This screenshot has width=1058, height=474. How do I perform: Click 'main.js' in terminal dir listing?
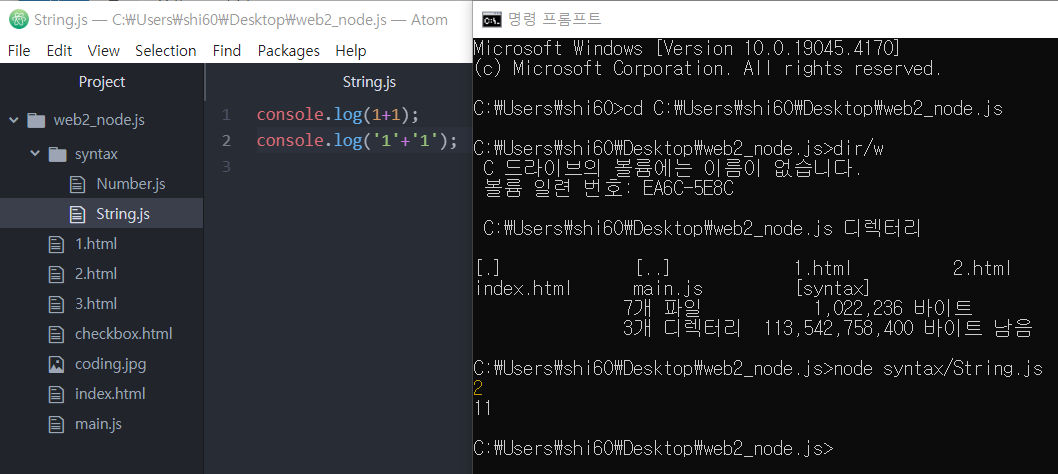point(668,289)
